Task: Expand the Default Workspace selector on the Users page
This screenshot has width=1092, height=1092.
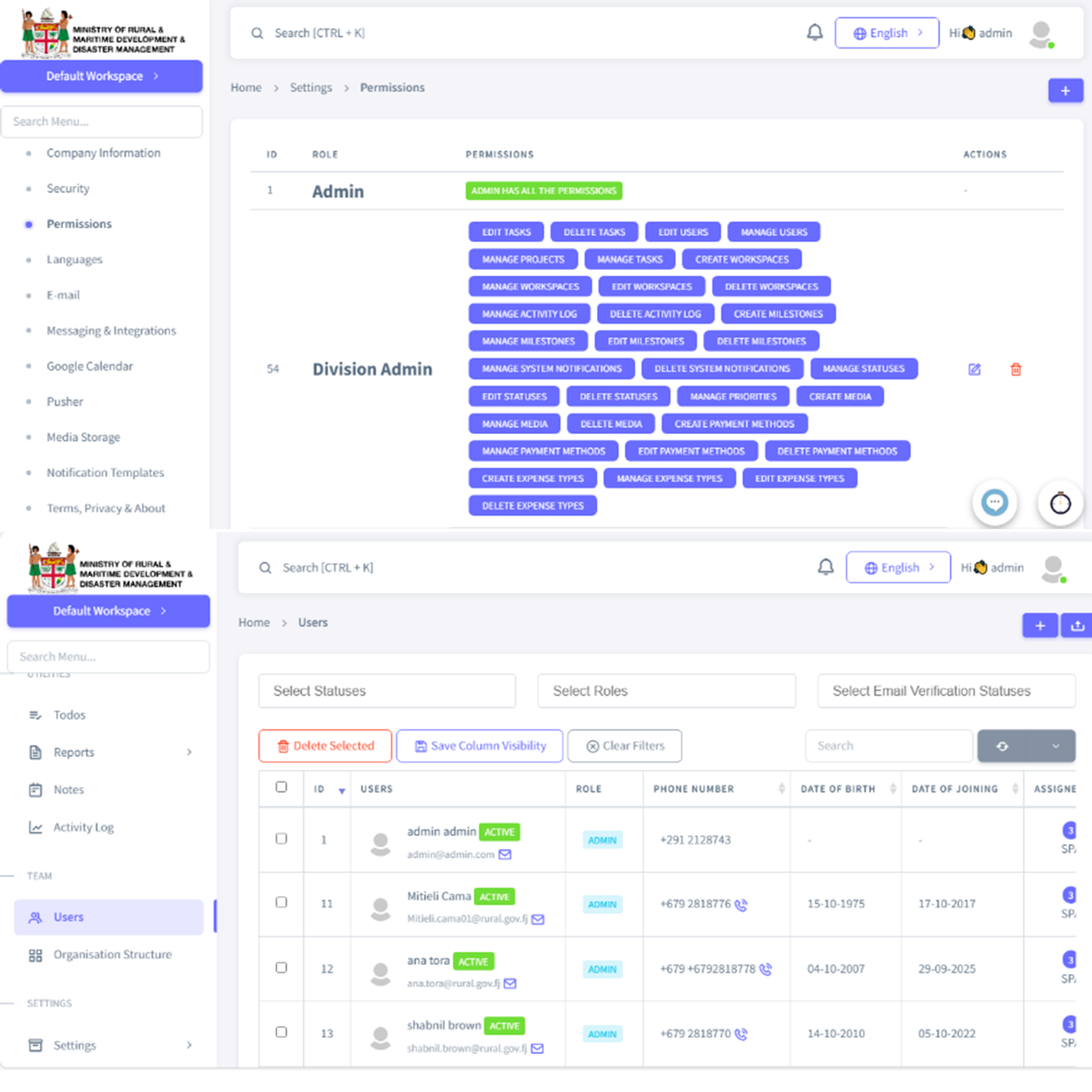Action: [108, 611]
